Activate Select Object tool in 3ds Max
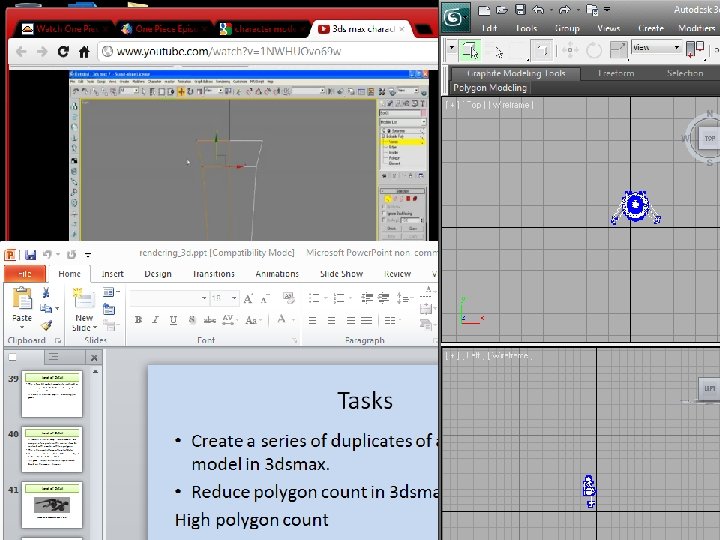 [x=470, y=49]
